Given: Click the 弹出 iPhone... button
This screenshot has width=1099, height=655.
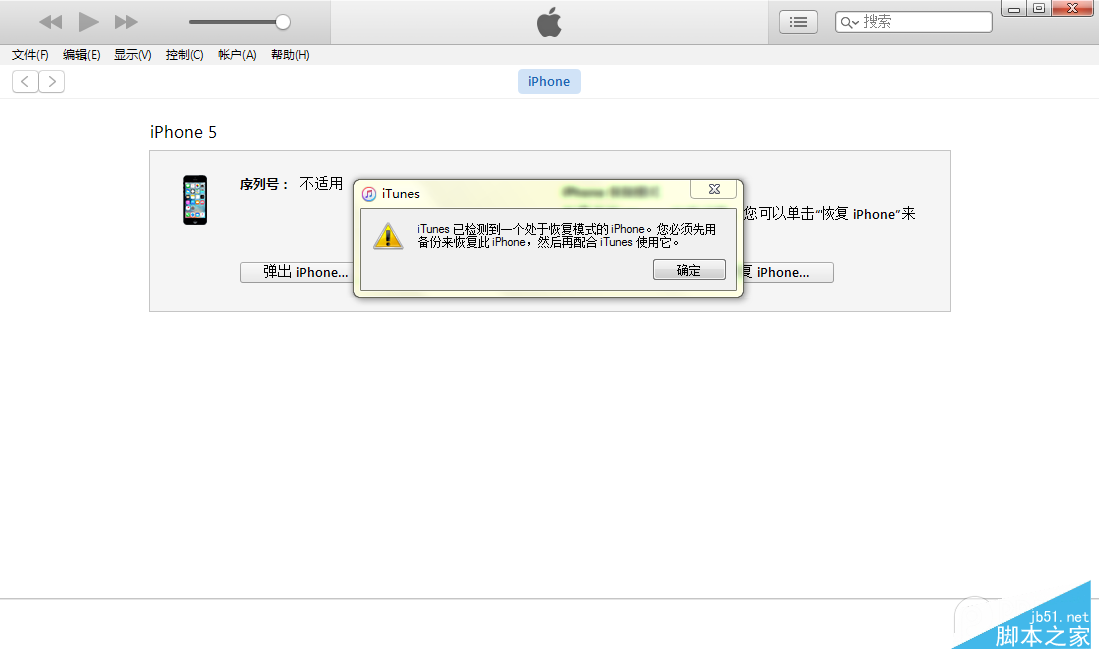Looking at the screenshot, I should tap(297, 273).
